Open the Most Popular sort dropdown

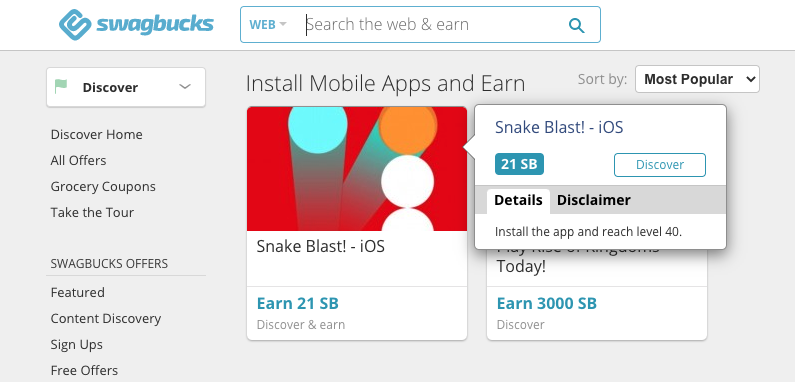click(697, 79)
